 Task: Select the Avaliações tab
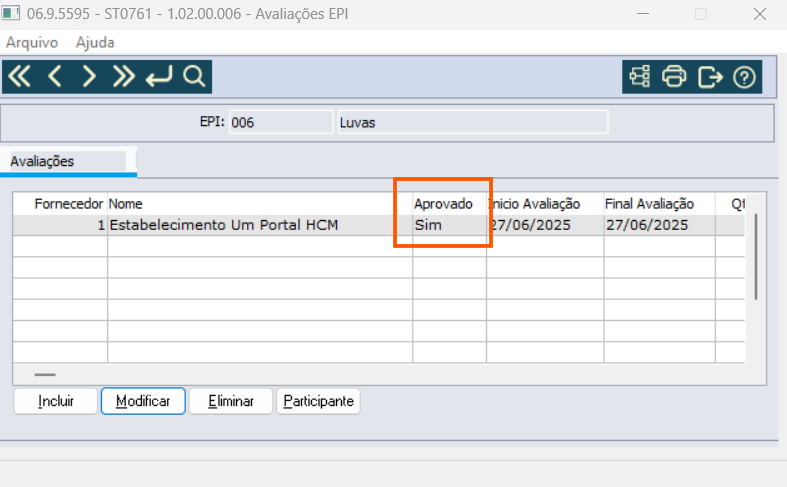point(68,162)
